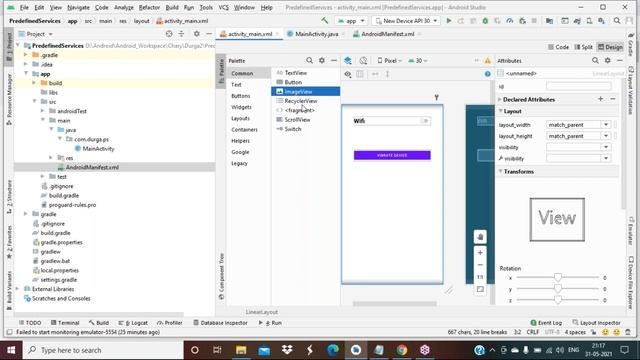The image size is (640, 360).
Task: Open layout_height match_parent dropdown
Action: point(606,136)
